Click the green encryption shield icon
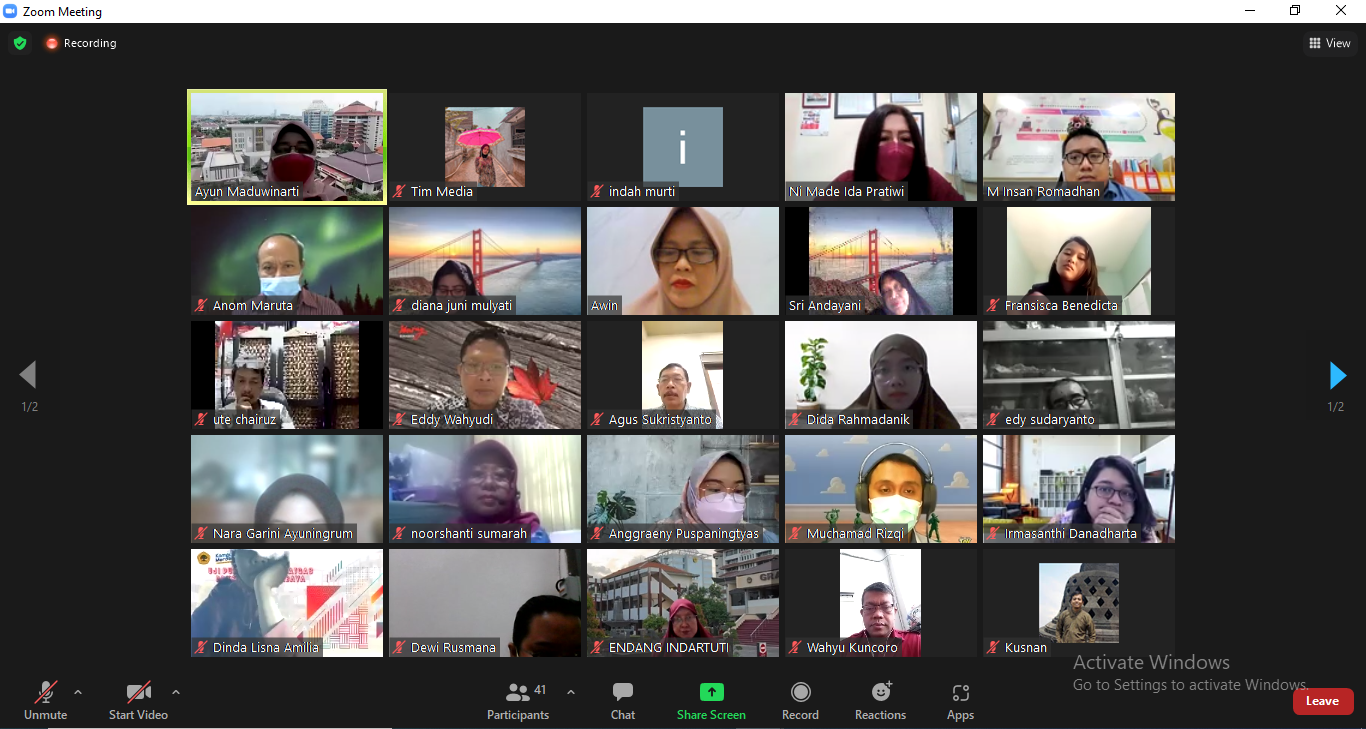This screenshot has height=729, width=1366. coord(20,43)
